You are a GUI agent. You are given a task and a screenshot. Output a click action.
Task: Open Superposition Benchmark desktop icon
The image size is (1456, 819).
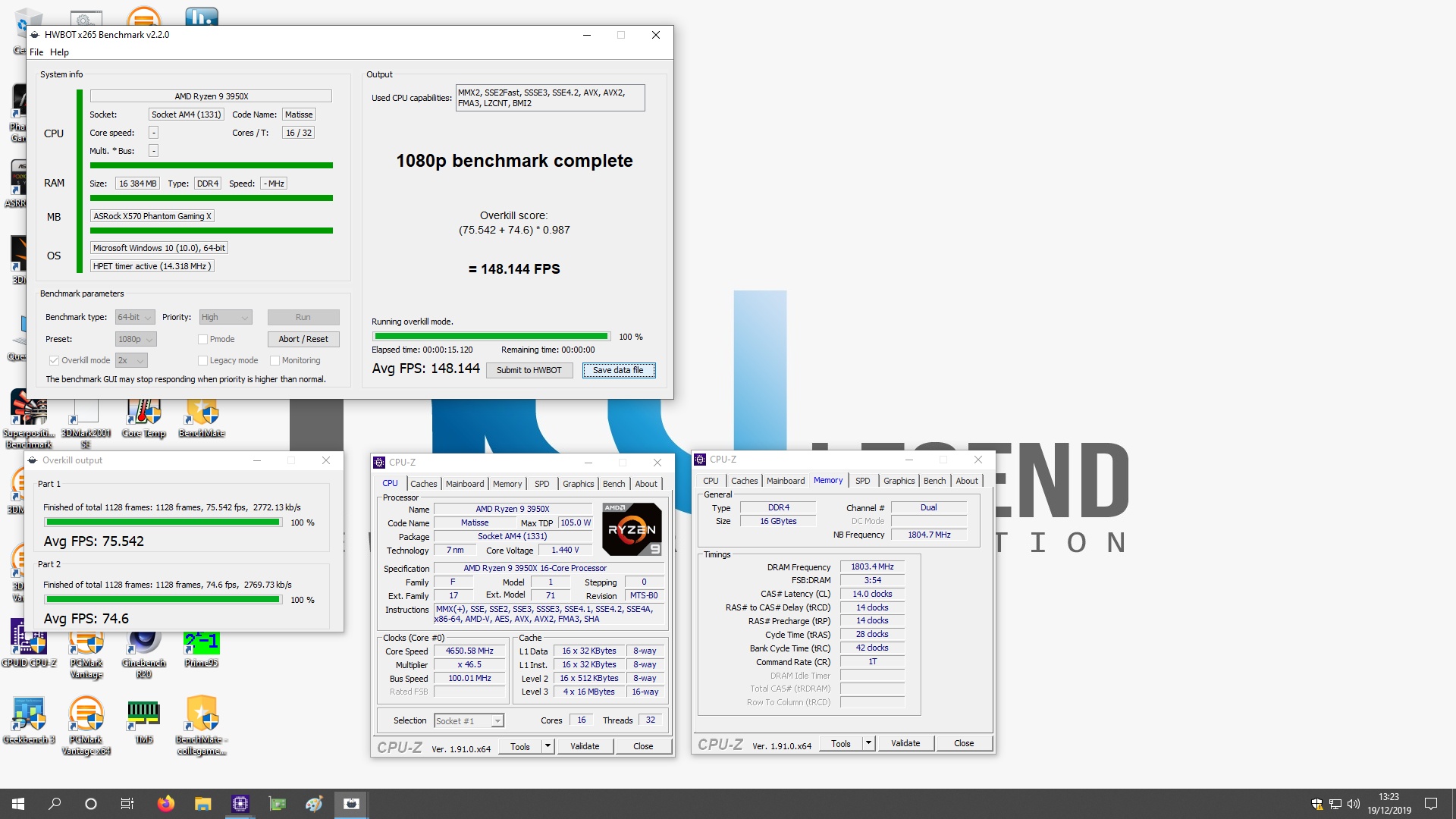[x=29, y=419]
